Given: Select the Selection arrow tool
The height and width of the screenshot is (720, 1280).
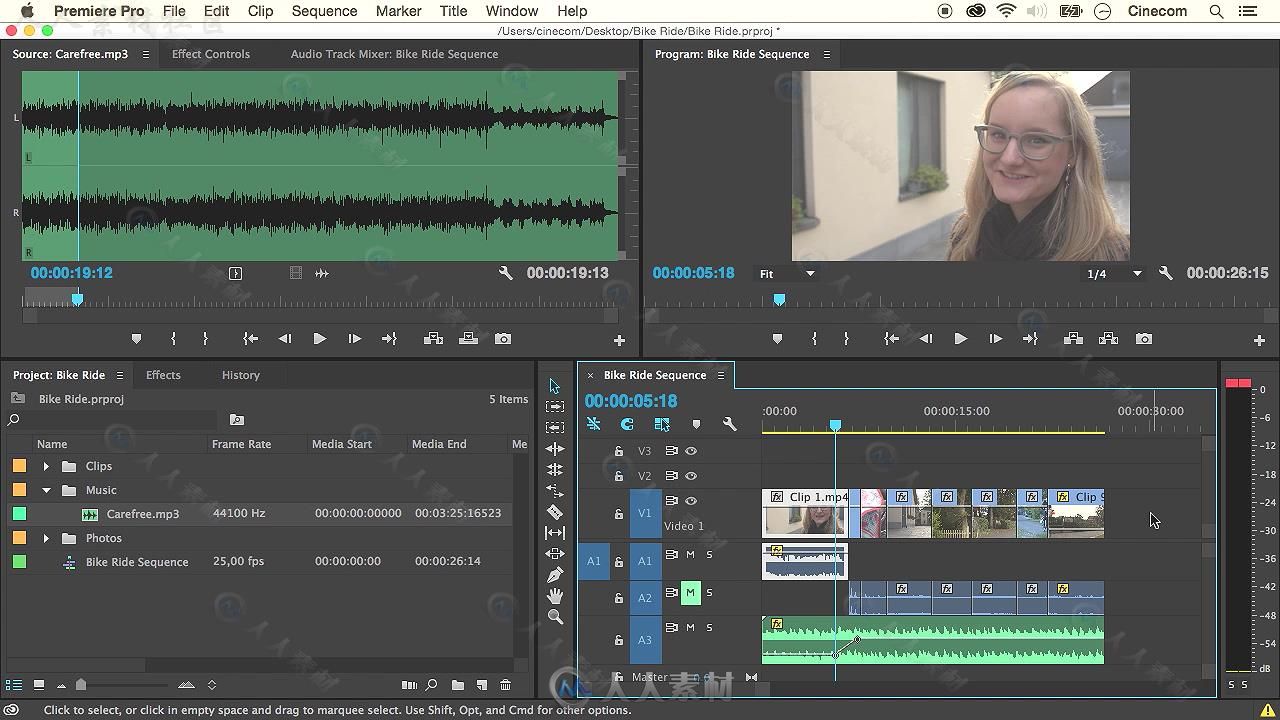Looking at the screenshot, I should click(555, 386).
